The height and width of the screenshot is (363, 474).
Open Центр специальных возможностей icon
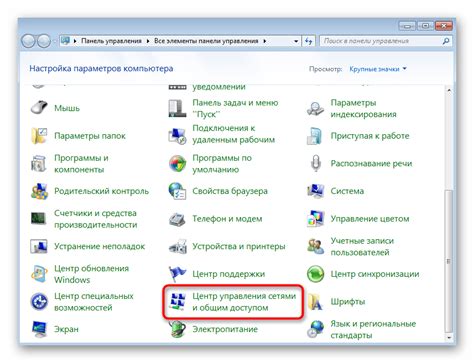[x=39, y=302]
